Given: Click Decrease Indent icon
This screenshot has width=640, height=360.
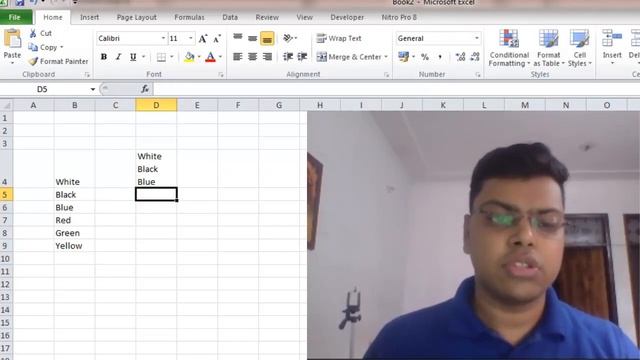Looking at the screenshot, I should coord(288,57).
